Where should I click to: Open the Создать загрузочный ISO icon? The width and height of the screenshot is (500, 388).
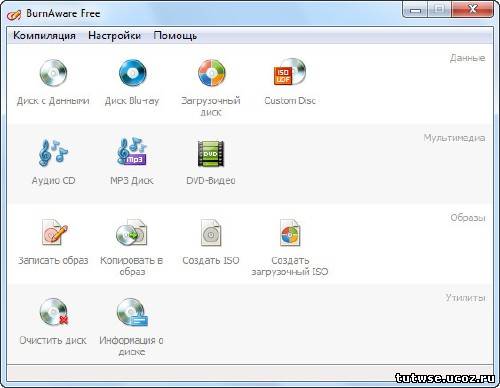(290, 232)
